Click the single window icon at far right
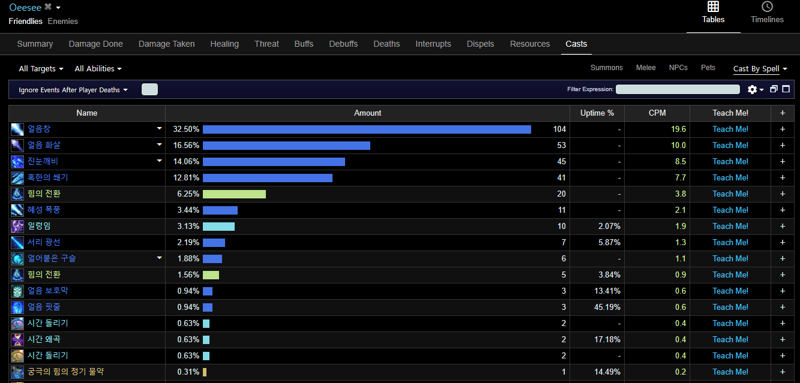Image resolution: width=800 pixels, height=383 pixels. (786, 89)
